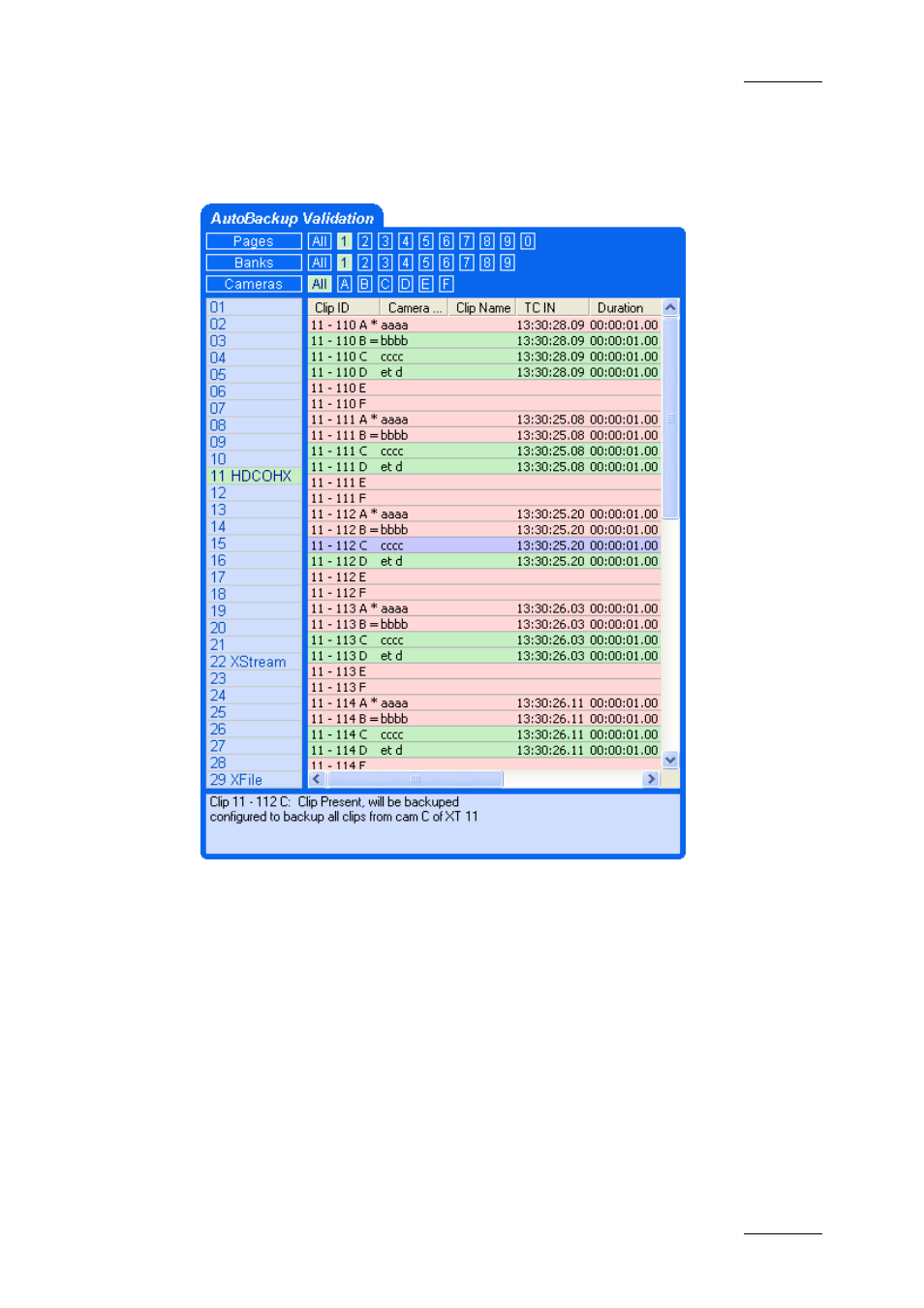This screenshot has width=924, height=1308.
Task: Toggle bank filter 1
Action: click(345, 263)
